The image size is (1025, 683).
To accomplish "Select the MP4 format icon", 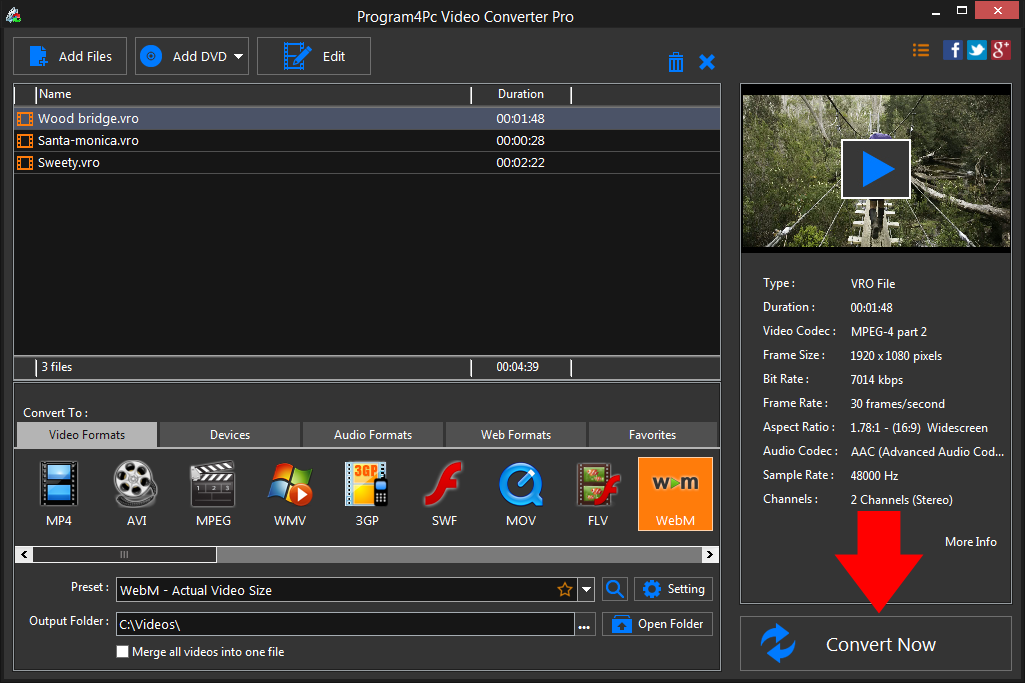I will (59, 485).
